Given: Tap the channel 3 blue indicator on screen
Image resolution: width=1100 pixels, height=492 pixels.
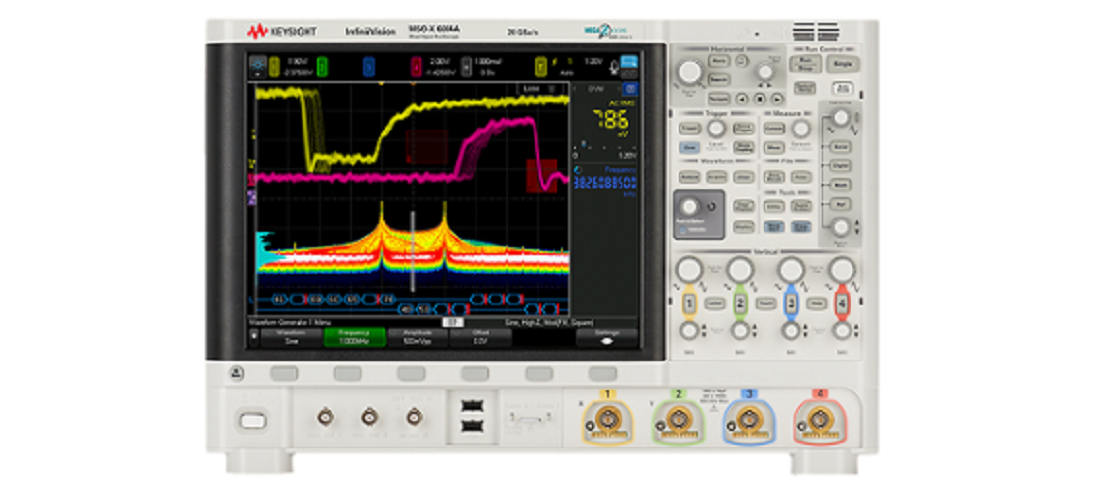Looking at the screenshot, I should tap(369, 67).
